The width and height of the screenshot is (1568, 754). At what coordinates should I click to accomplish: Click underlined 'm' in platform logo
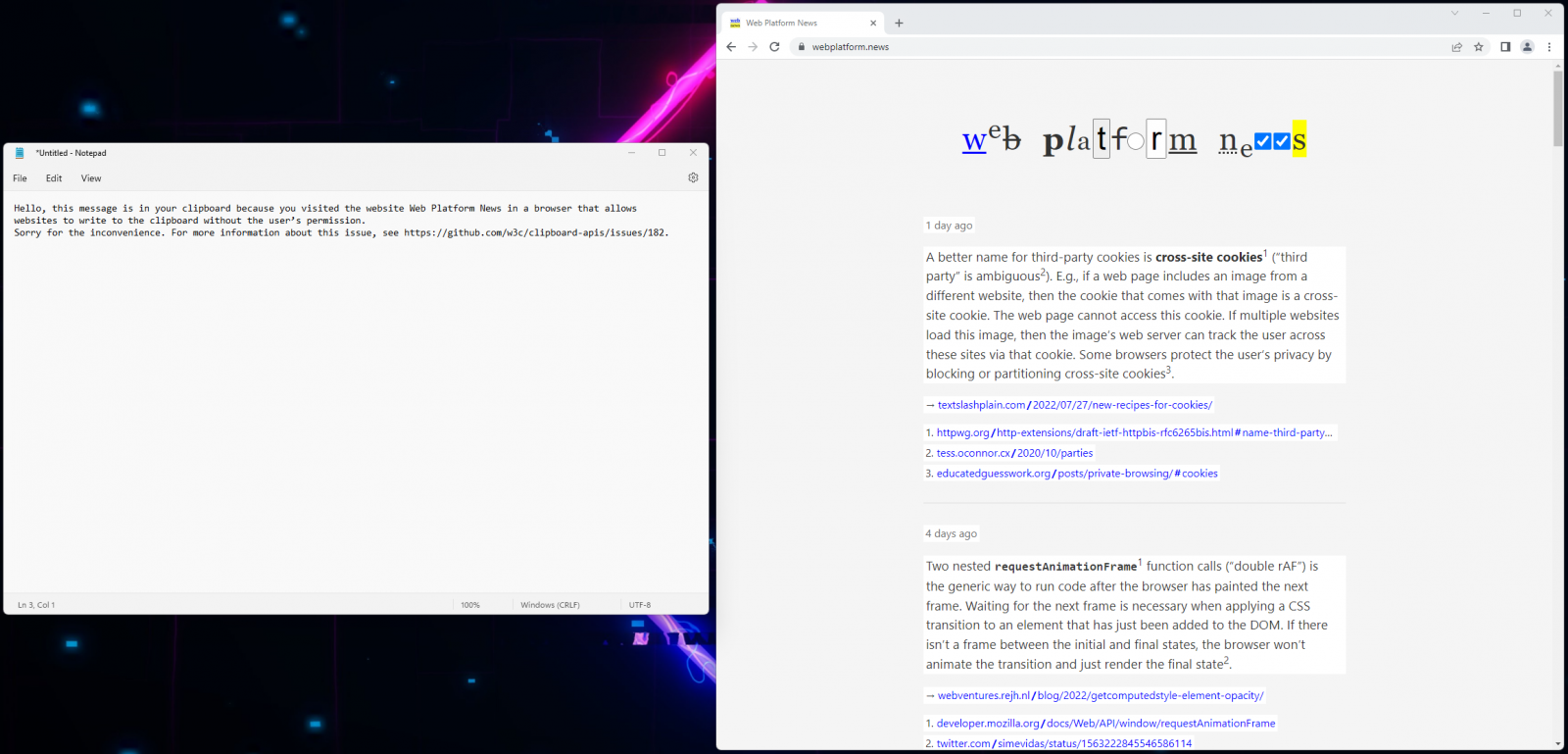[1183, 141]
